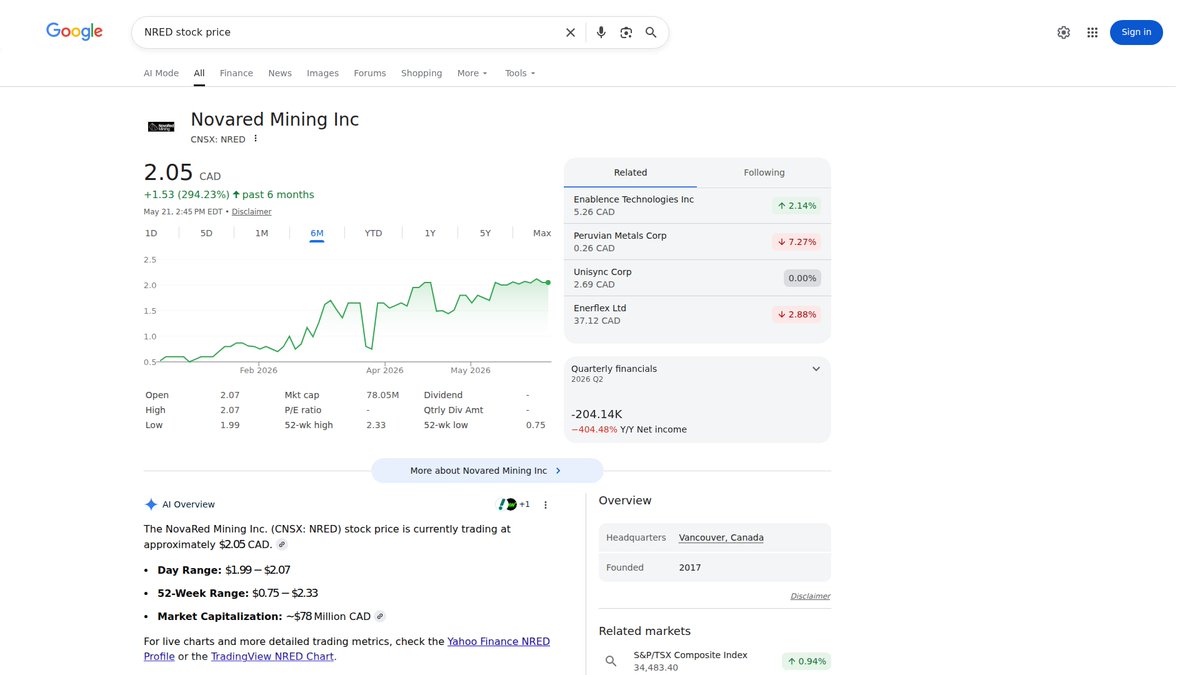Start voice search with microphone icon
The width and height of the screenshot is (1200, 675).
tap(601, 32)
